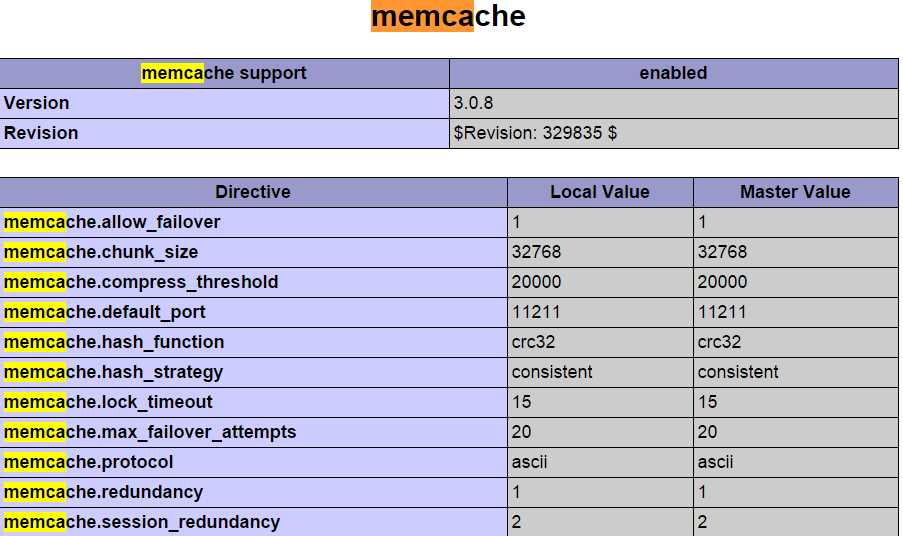This screenshot has width=903, height=536.
Task: Click the 'Local Value' column header
Action: point(600,192)
